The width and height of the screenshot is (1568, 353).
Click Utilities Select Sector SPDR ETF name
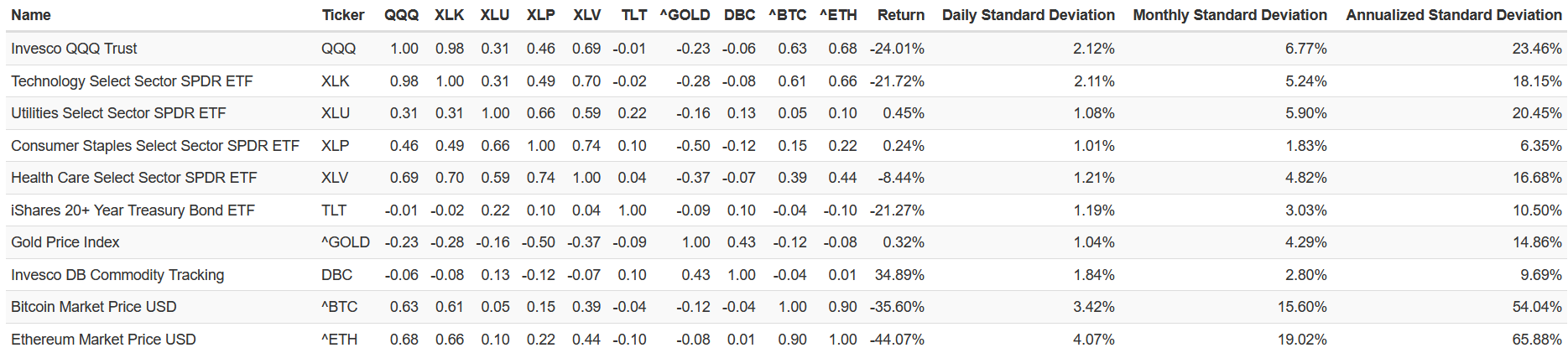click(118, 113)
